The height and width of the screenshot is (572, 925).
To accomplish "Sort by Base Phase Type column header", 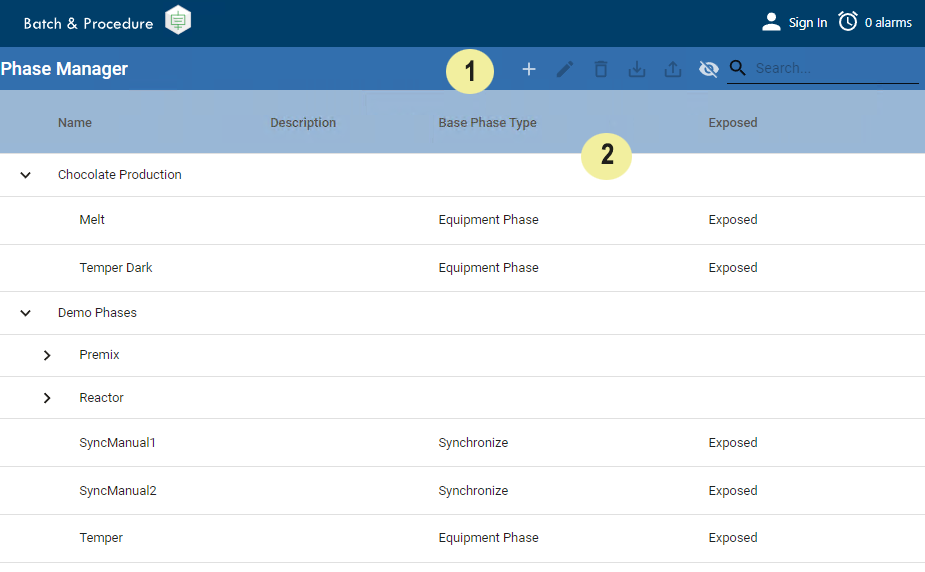I will pyautogui.click(x=487, y=123).
